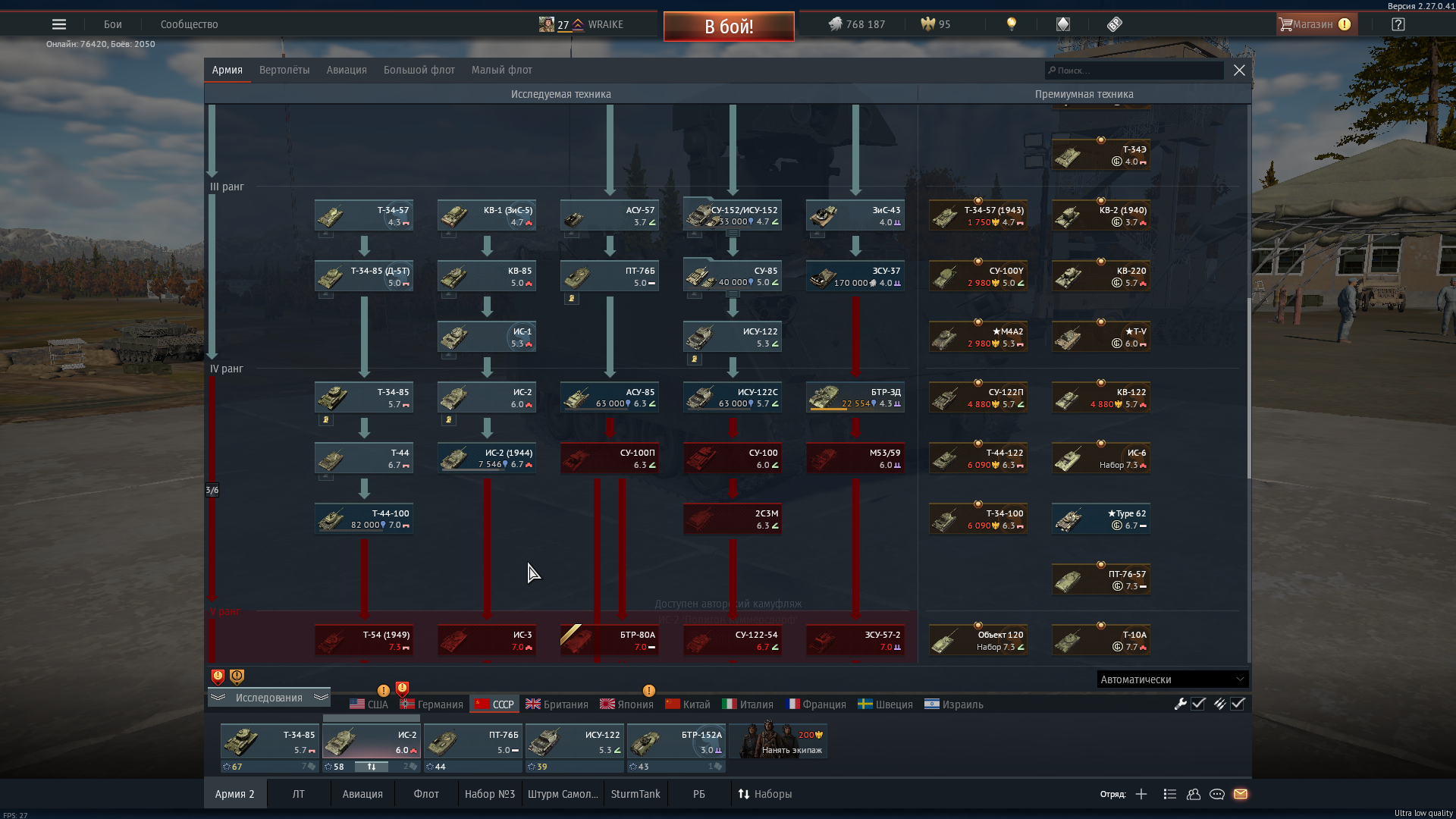Click the Поиск search field
The width and height of the screenshot is (1456, 819).
point(1134,71)
